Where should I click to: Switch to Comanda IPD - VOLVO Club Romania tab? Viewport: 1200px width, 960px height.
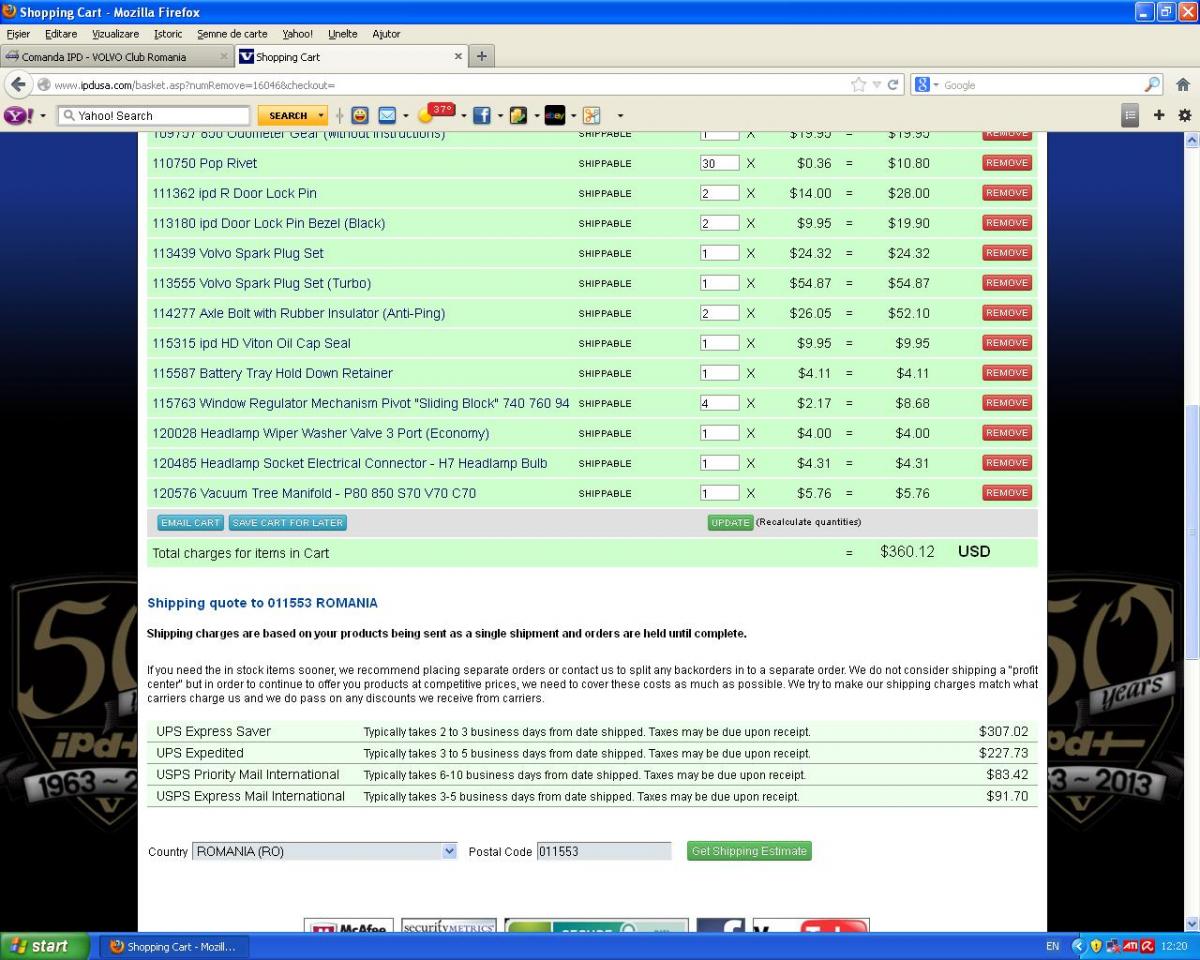click(x=117, y=57)
